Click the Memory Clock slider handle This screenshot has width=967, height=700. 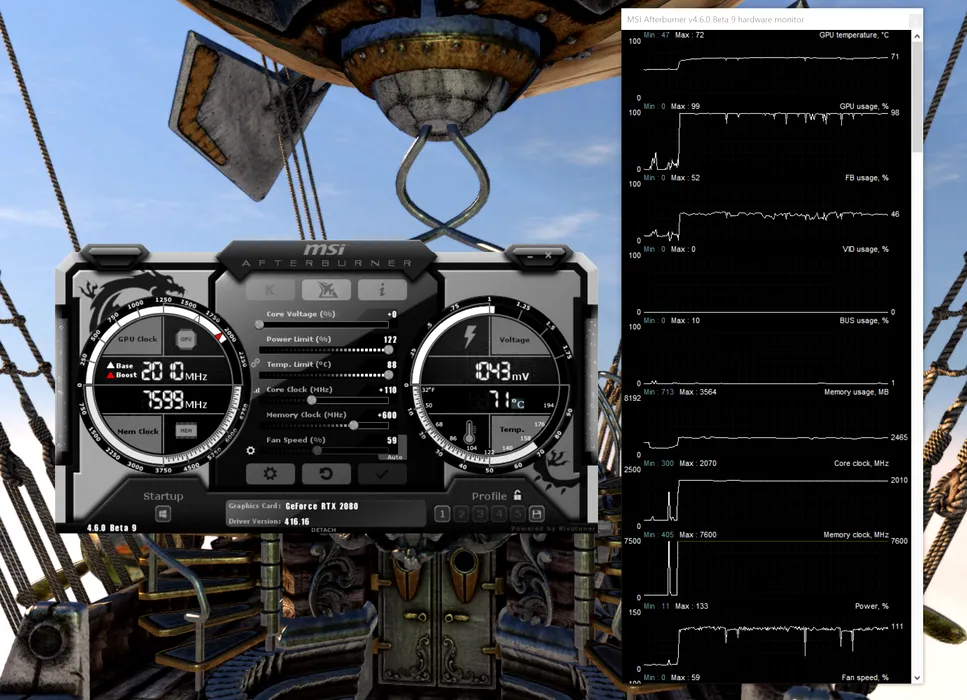[x=353, y=426]
